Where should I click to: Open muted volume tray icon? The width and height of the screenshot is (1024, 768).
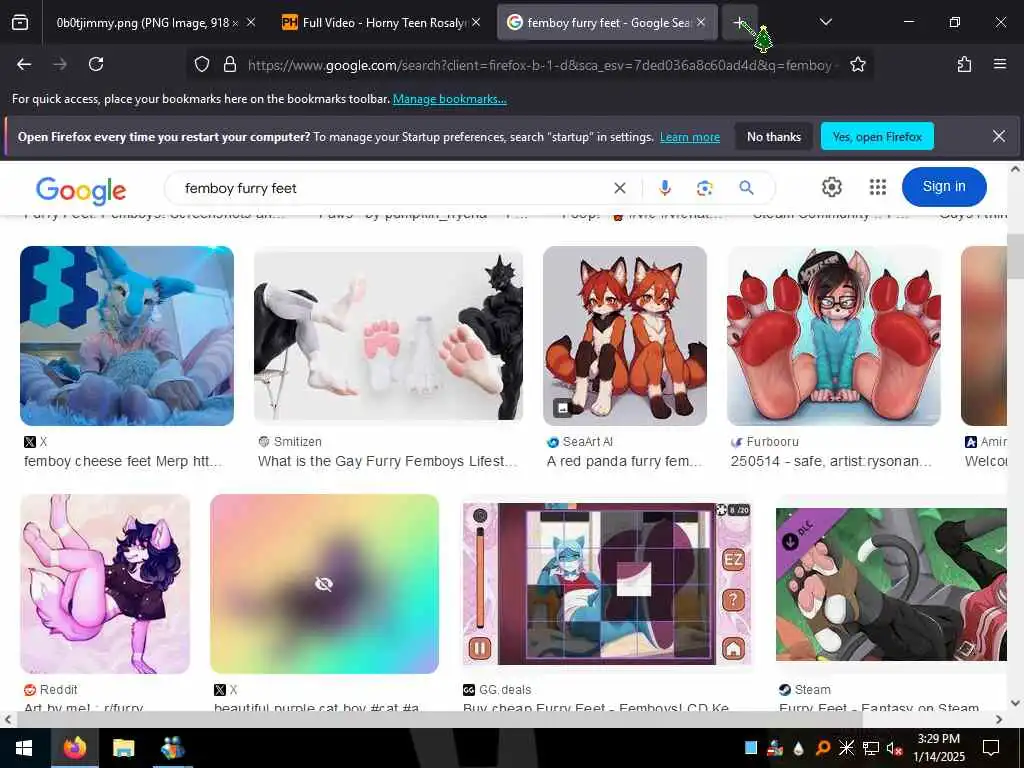(x=894, y=748)
